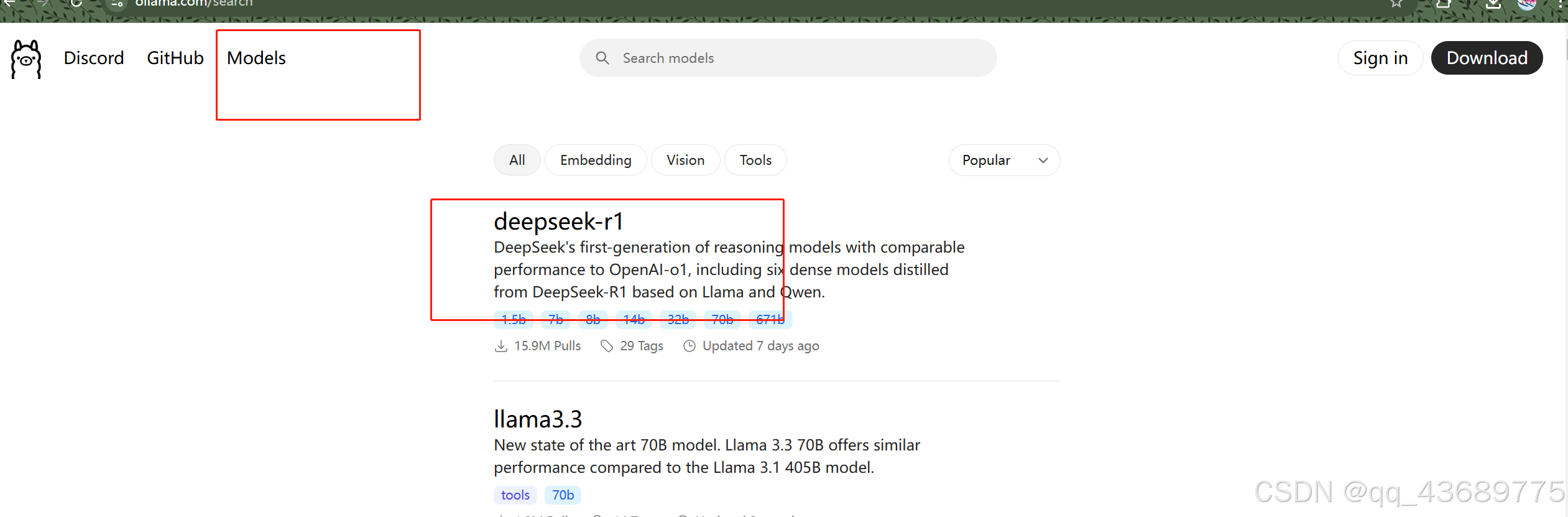1568x517 pixels.
Task: Click the tools tag under llama3.3
Action: (x=515, y=495)
